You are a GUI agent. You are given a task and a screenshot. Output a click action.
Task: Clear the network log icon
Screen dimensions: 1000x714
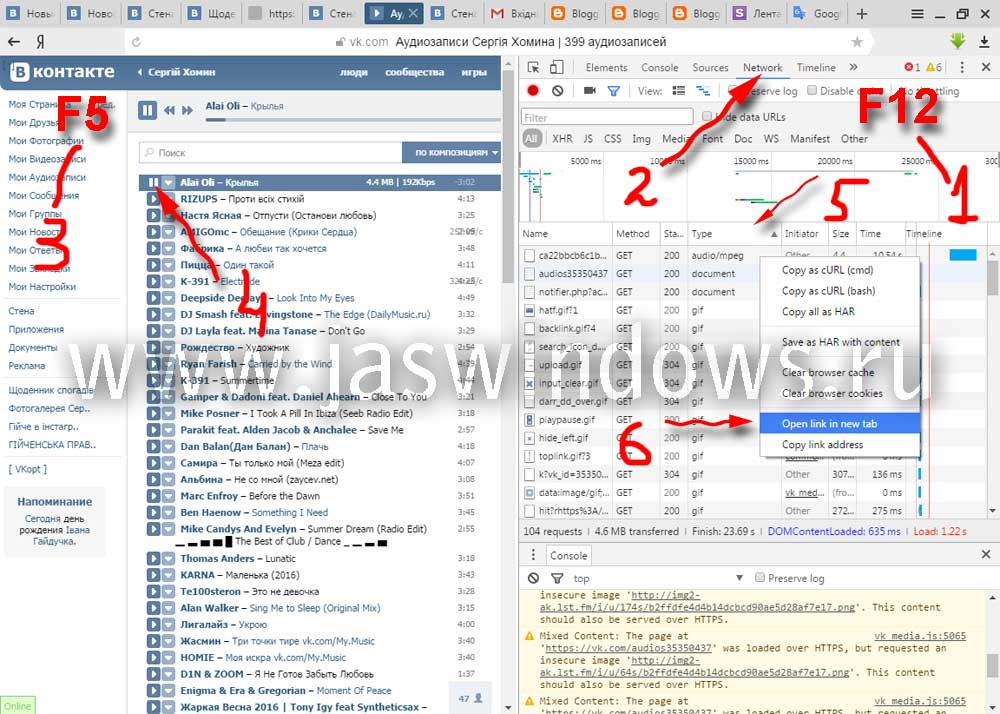coord(558,91)
